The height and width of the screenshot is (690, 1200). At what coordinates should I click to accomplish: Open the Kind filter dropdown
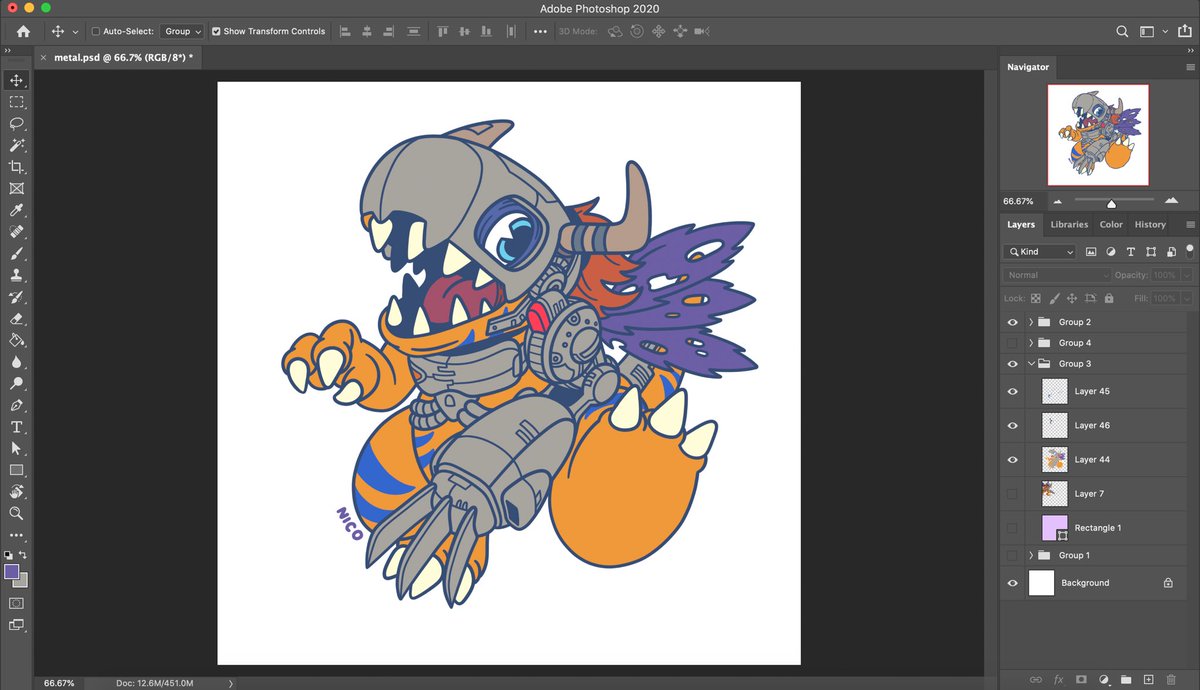[x=1040, y=252]
